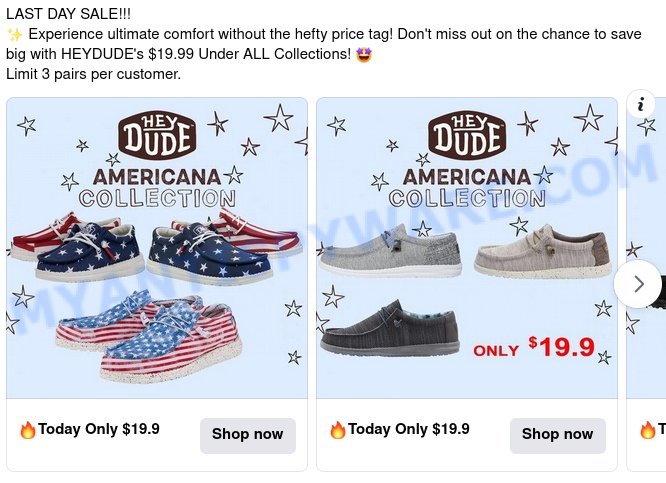
Task: Select the beige shoe image
Action: 542,251
